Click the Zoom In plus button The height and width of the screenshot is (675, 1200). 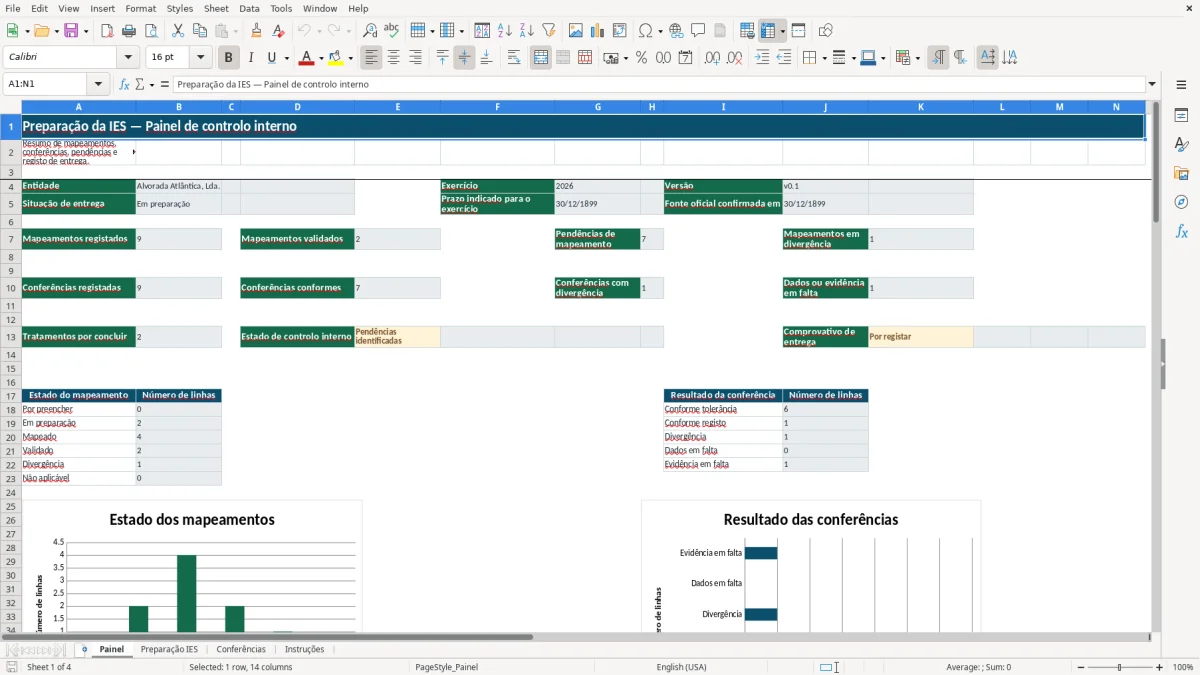click(x=1159, y=667)
